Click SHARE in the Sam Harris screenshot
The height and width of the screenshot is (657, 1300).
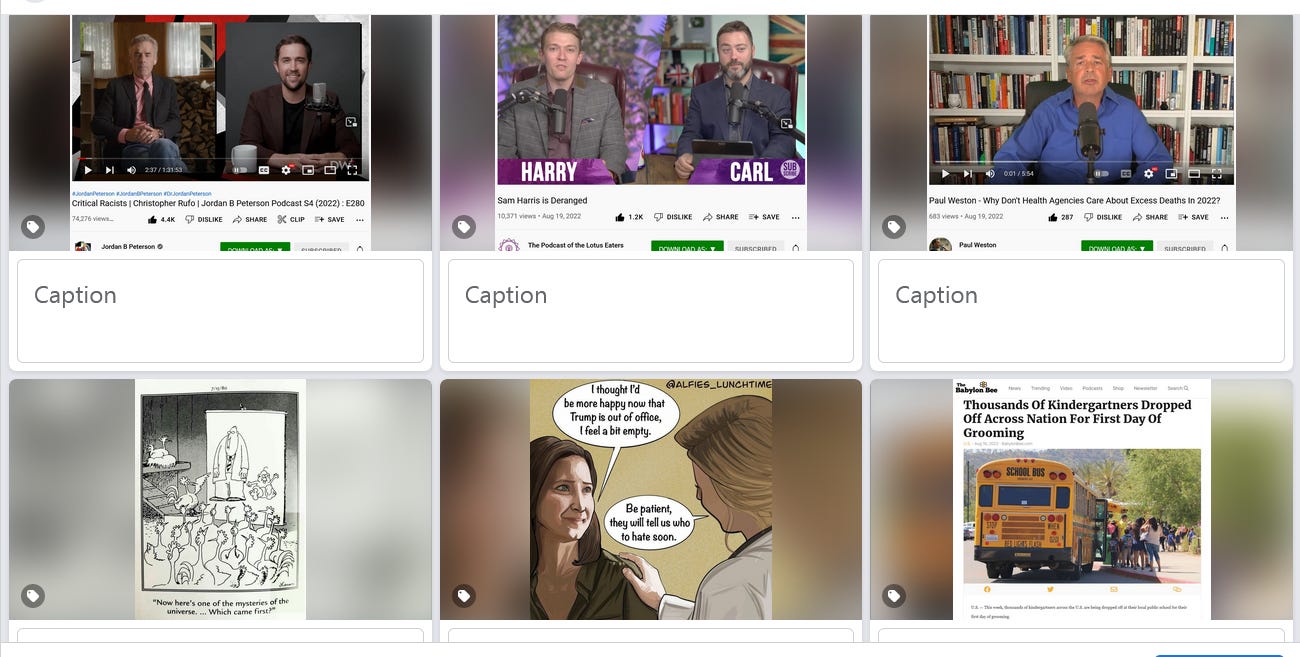tap(721, 217)
